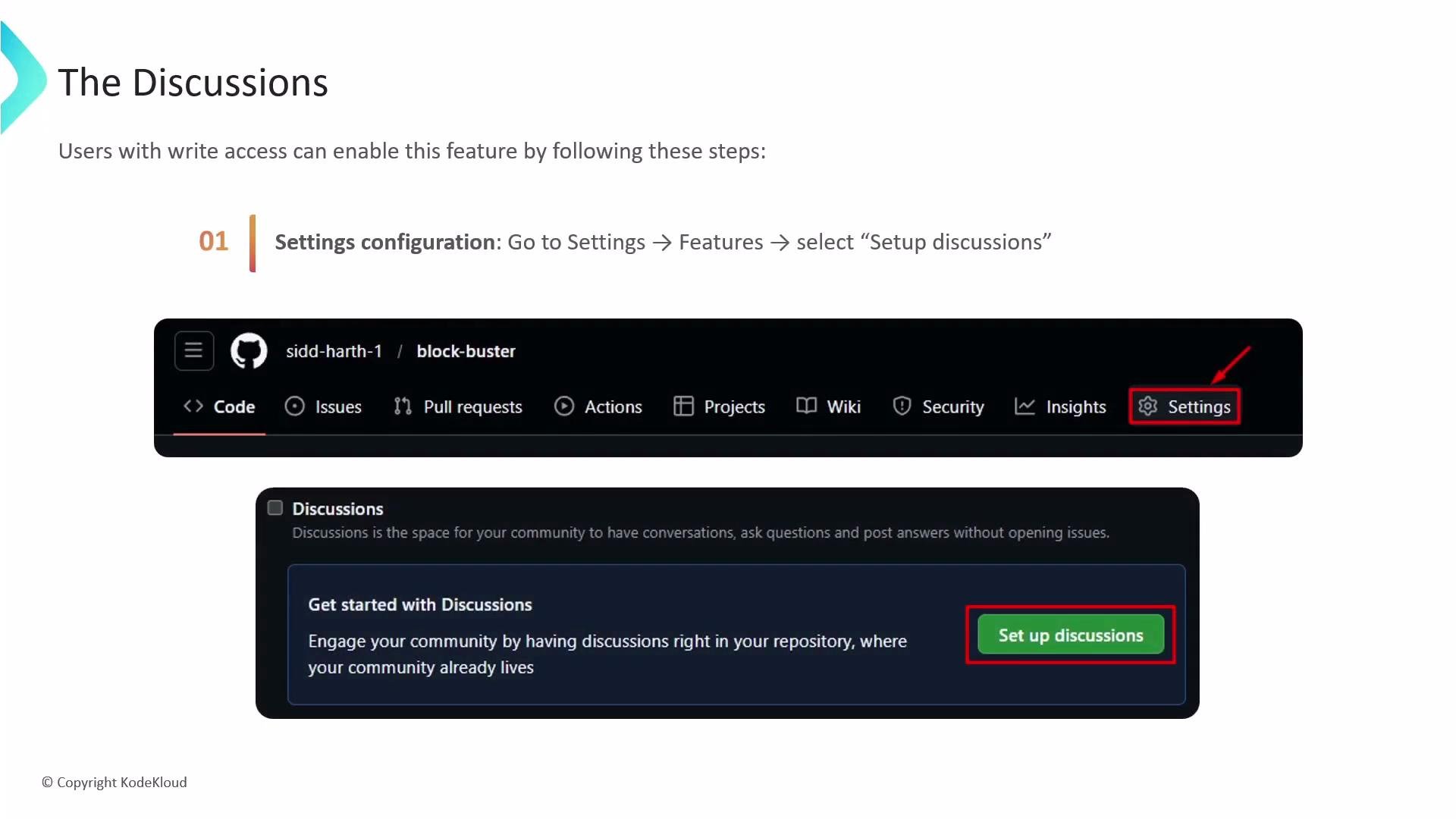Click the Set up discussions button

click(1071, 635)
